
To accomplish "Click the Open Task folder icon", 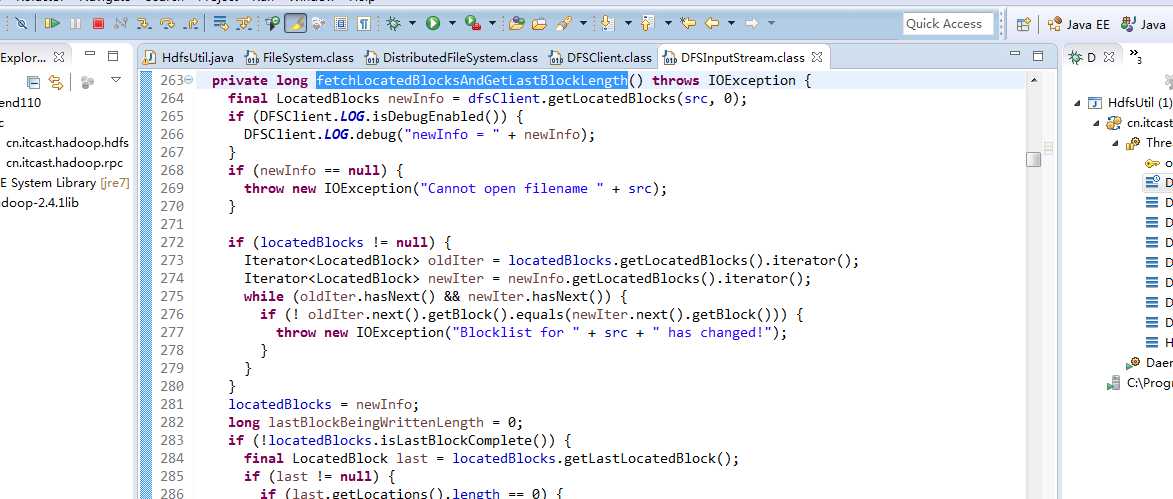I will (x=539, y=23).
